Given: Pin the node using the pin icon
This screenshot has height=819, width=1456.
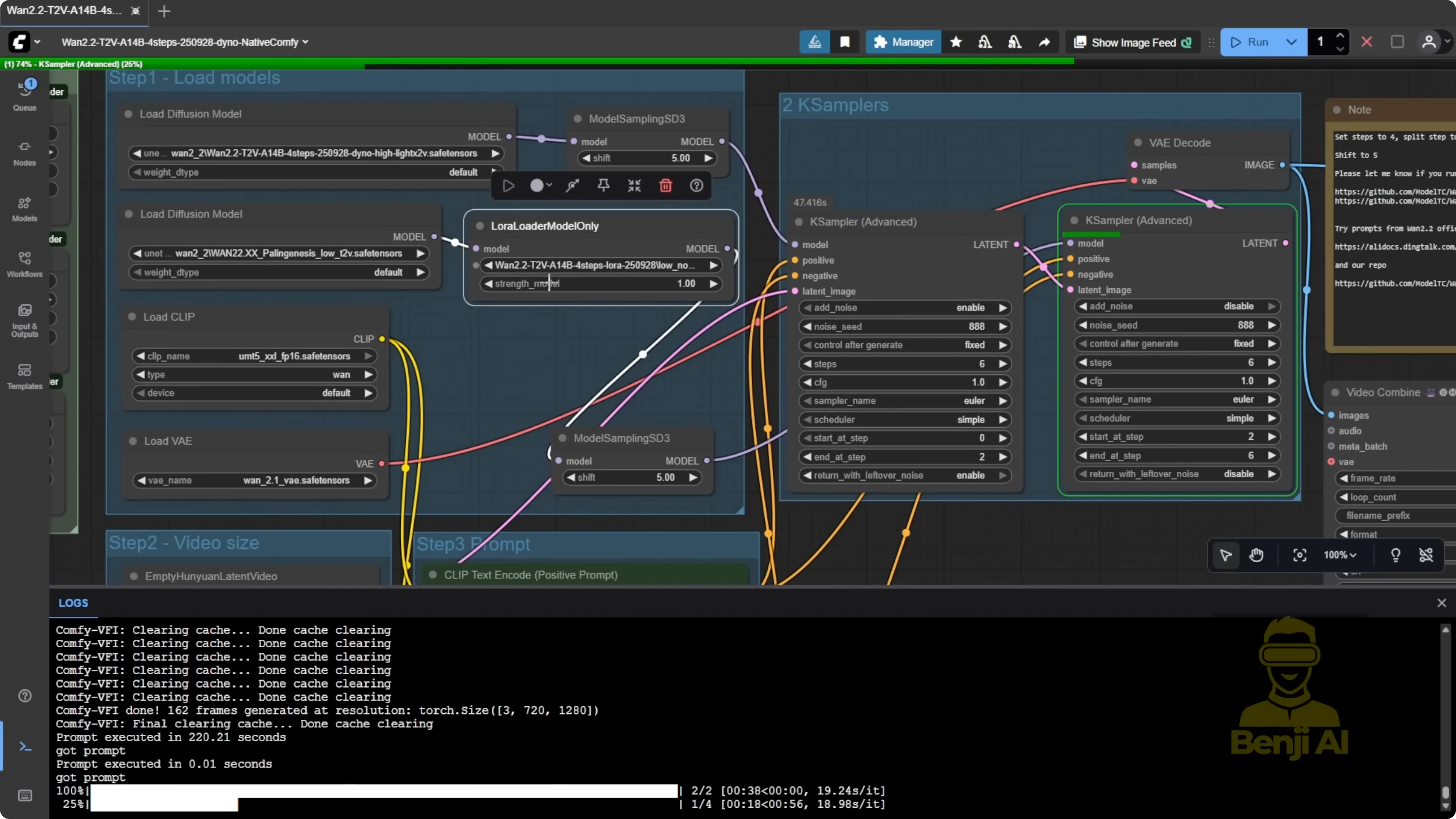Looking at the screenshot, I should coord(603,186).
